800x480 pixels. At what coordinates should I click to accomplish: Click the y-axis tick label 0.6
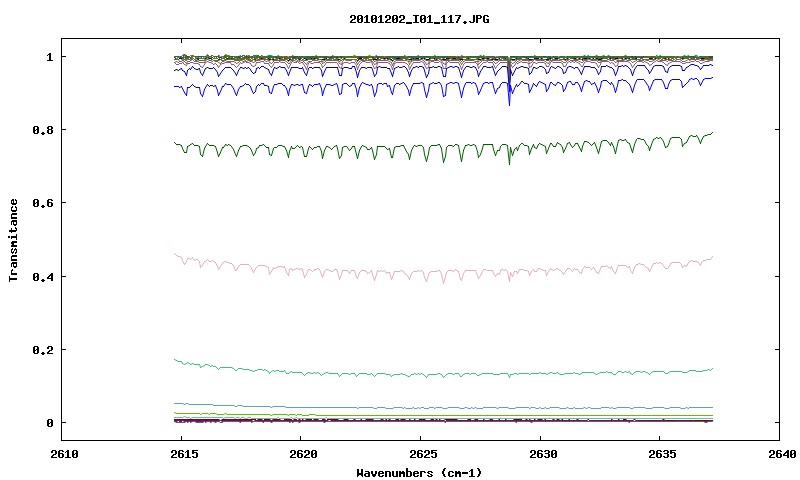[43, 203]
